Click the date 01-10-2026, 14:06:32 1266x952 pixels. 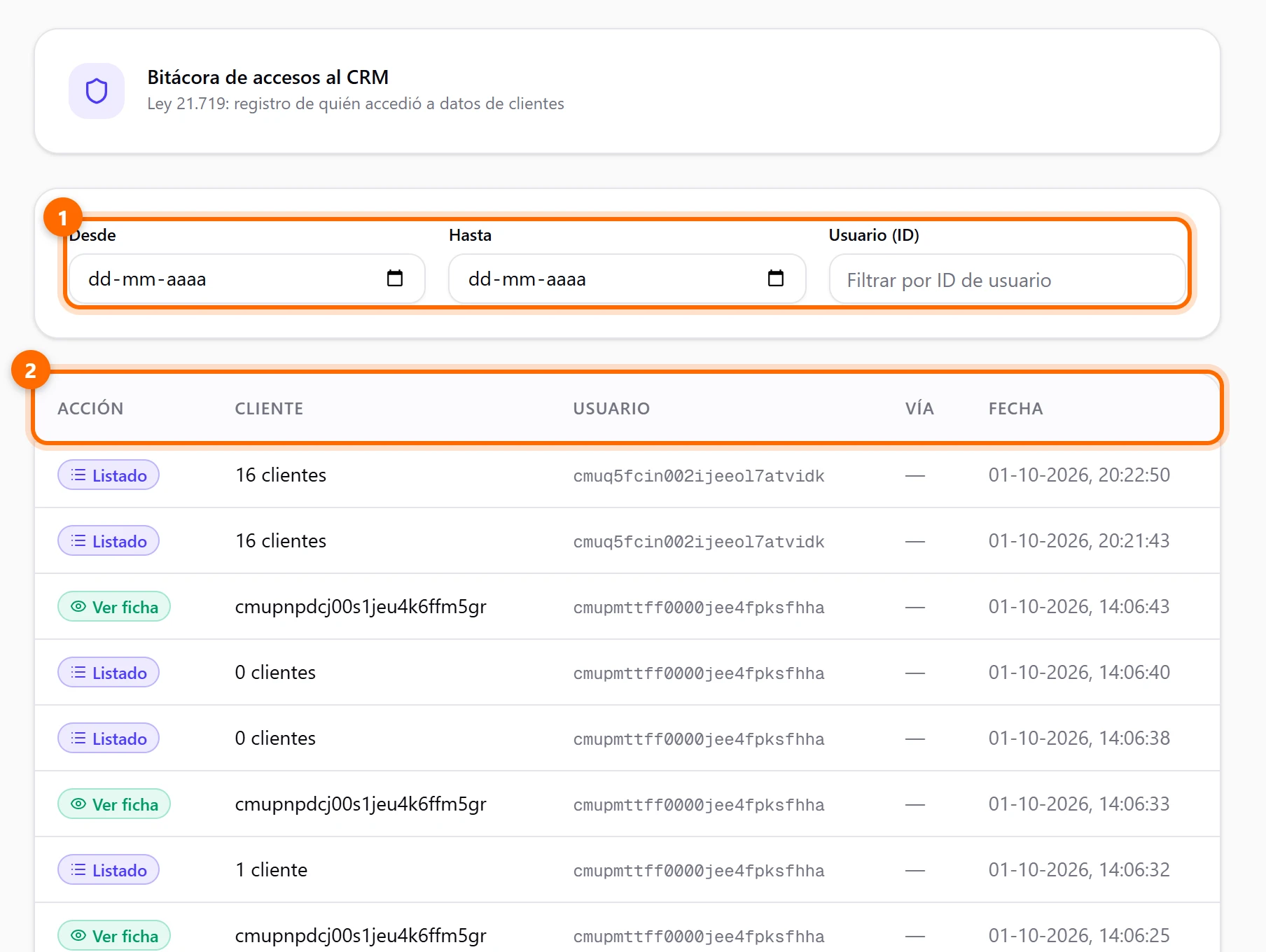click(x=1079, y=870)
